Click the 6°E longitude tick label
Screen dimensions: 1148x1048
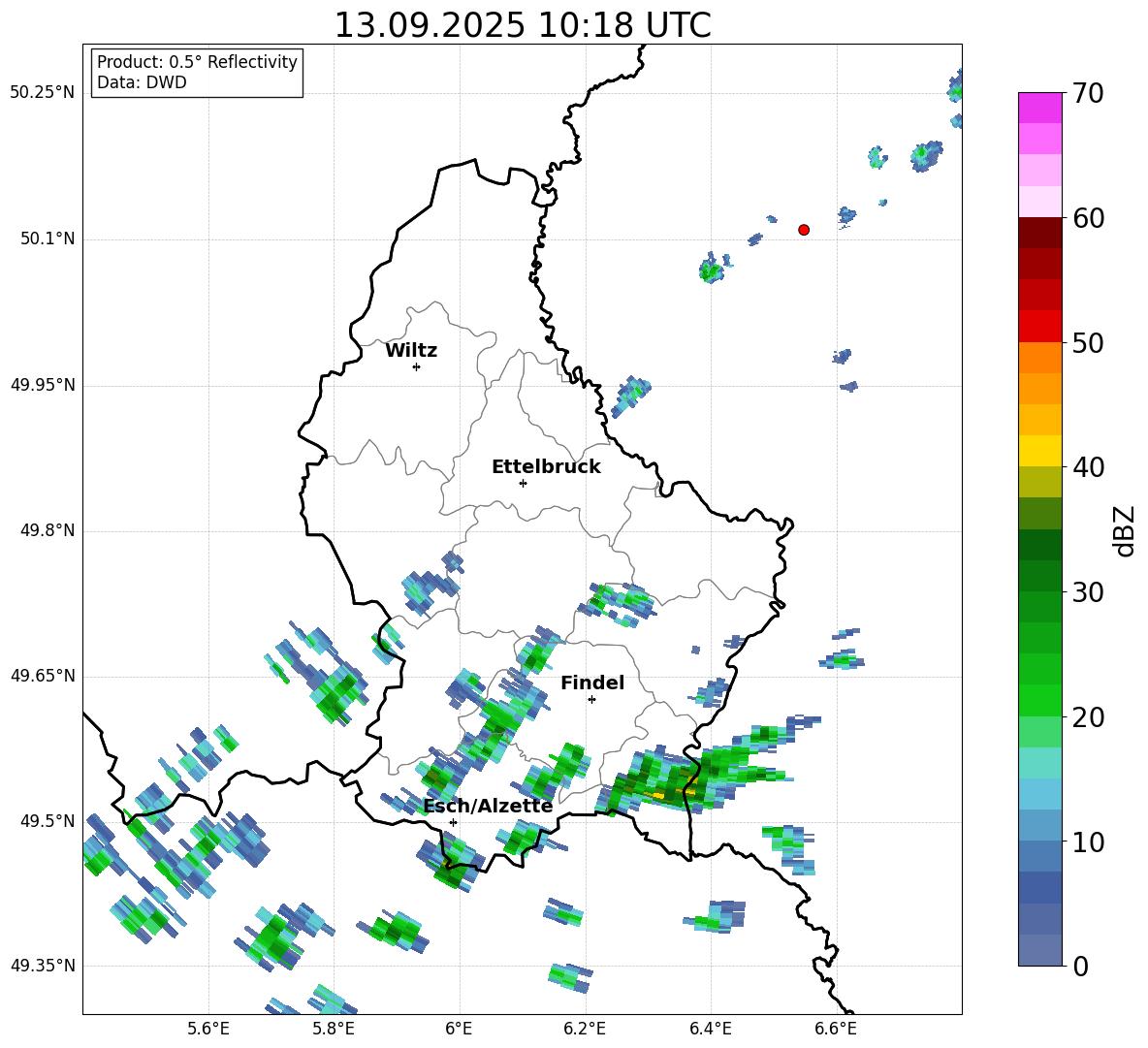pyautogui.click(x=459, y=1028)
